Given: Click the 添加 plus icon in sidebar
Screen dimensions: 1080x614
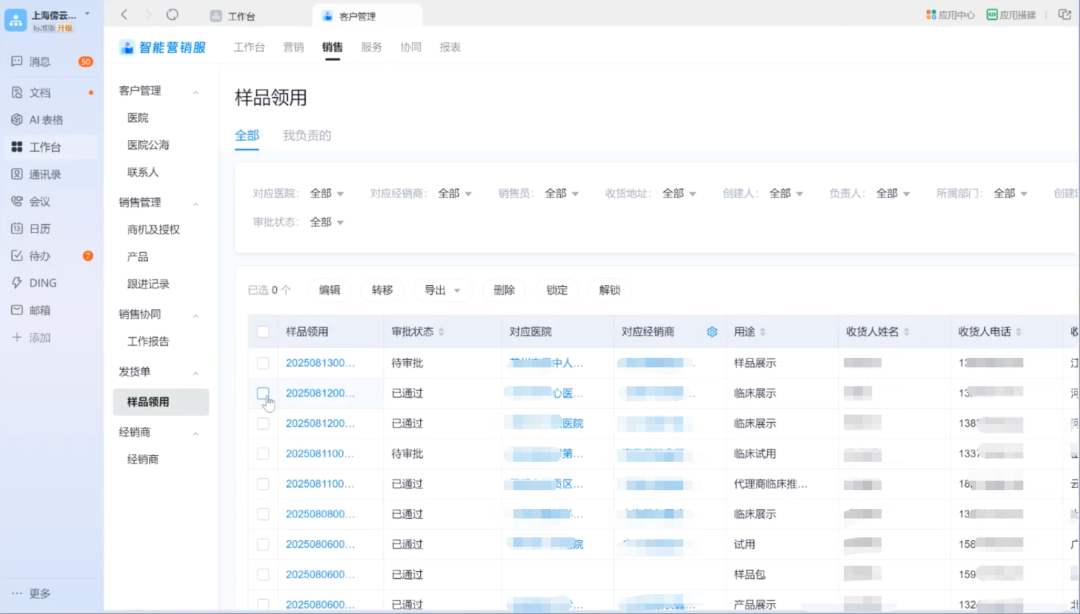Looking at the screenshot, I should (x=17, y=337).
